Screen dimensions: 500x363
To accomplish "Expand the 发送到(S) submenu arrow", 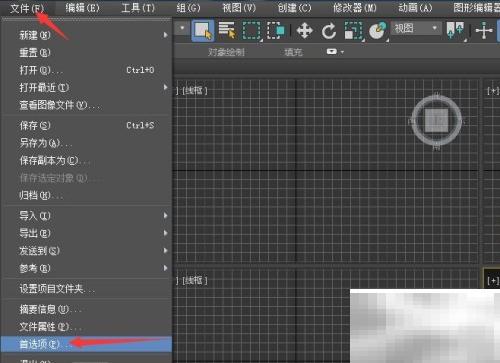I will 165,250.
